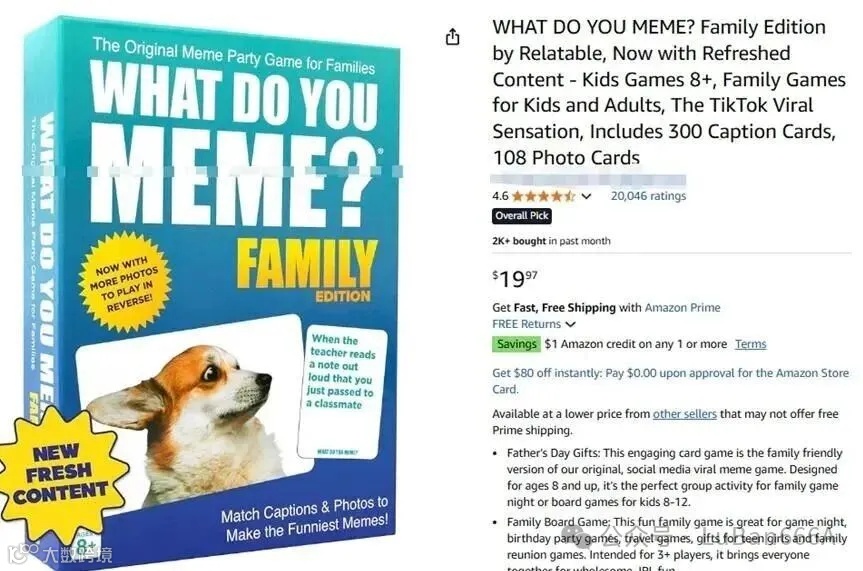This screenshot has height=571, width=863.
Task: Open the star rating breakdown chevron
Action: pyautogui.click(x=586, y=196)
